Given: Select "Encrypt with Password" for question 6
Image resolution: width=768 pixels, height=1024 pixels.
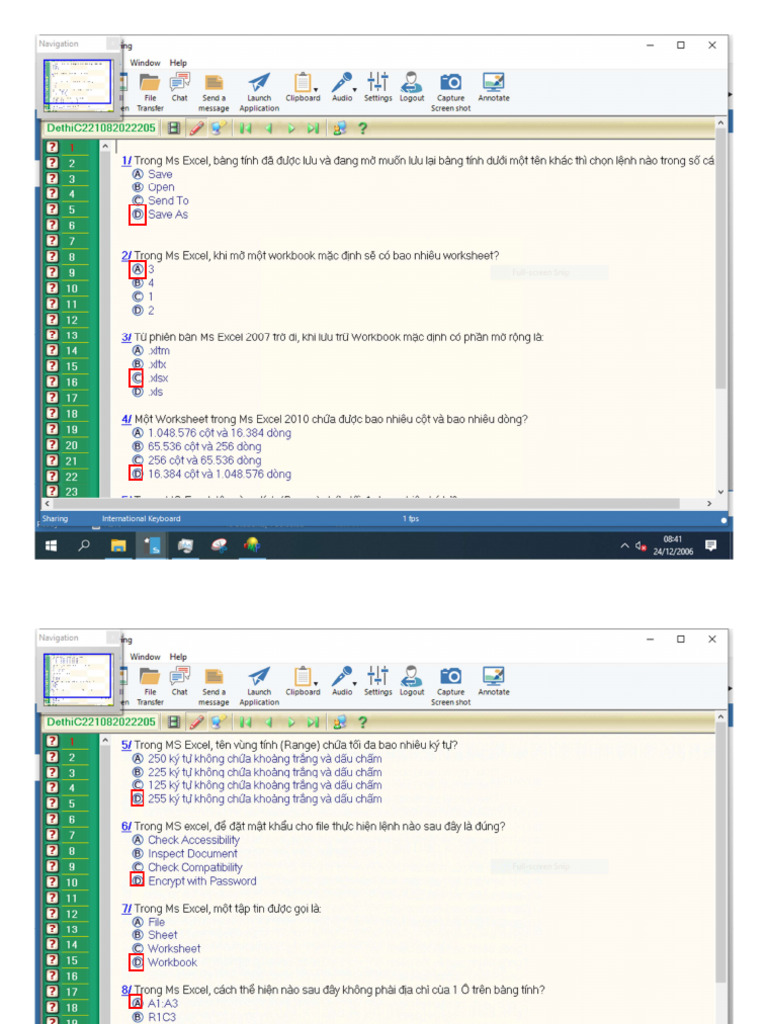Looking at the screenshot, I should (137, 881).
